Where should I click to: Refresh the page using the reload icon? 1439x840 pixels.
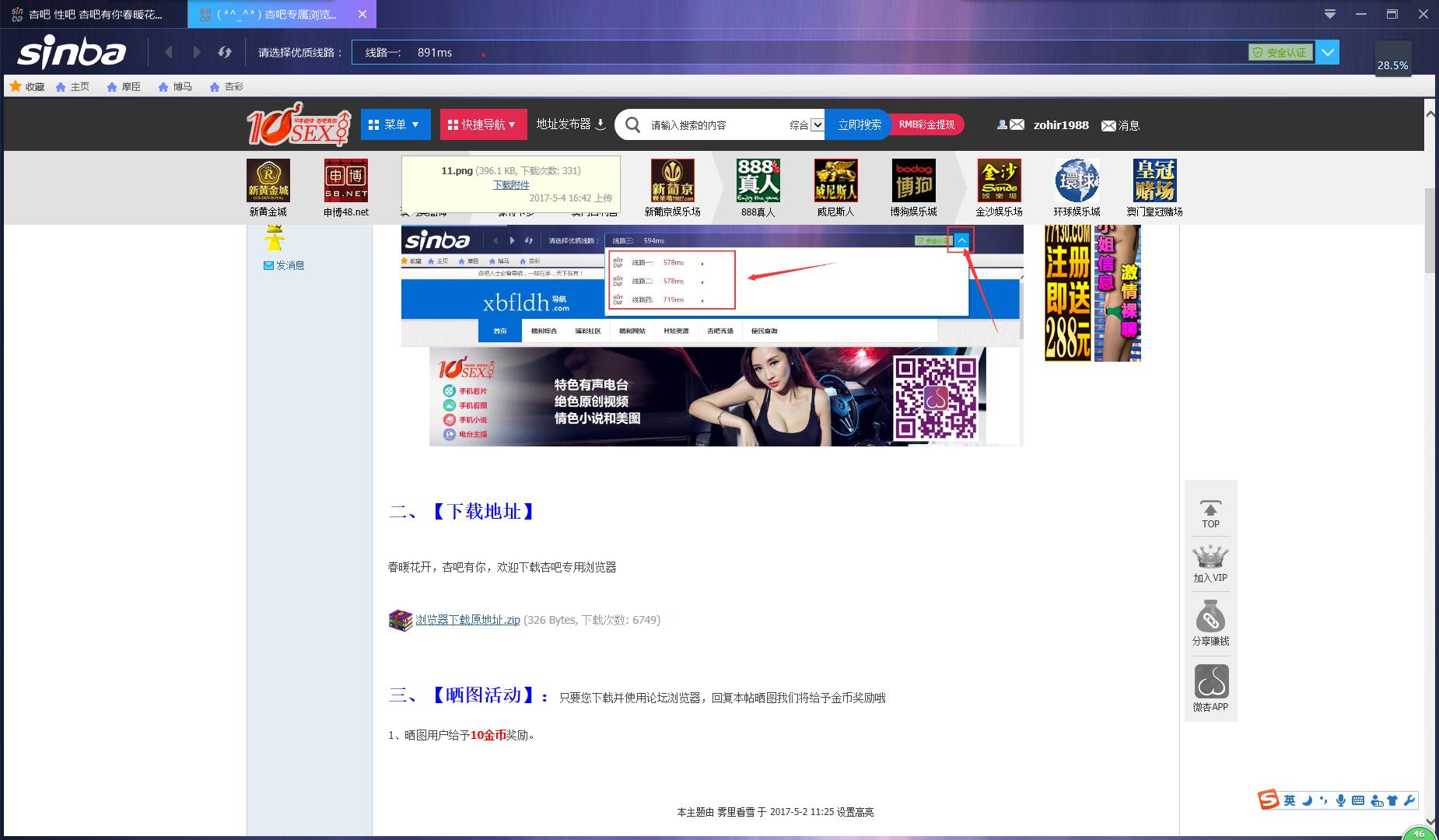(225, 52)
